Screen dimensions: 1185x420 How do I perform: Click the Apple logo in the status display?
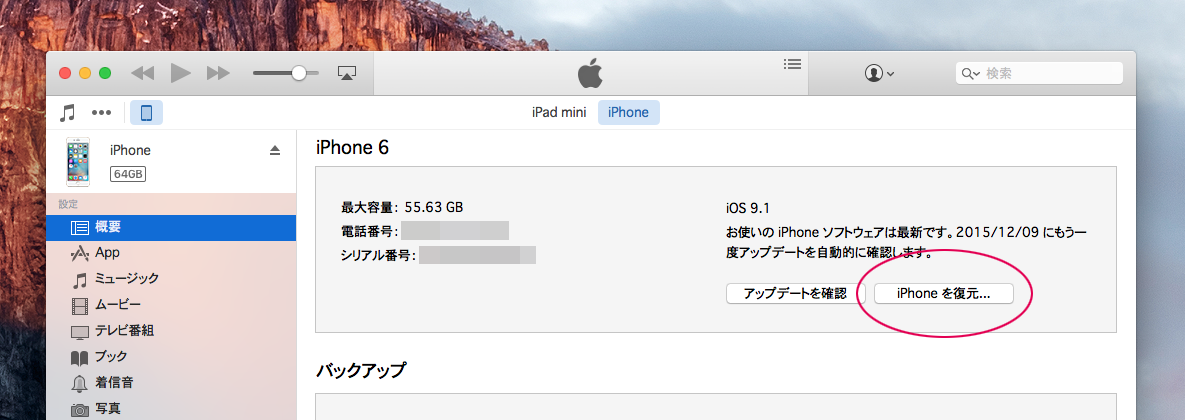click(x=590, y=74)
